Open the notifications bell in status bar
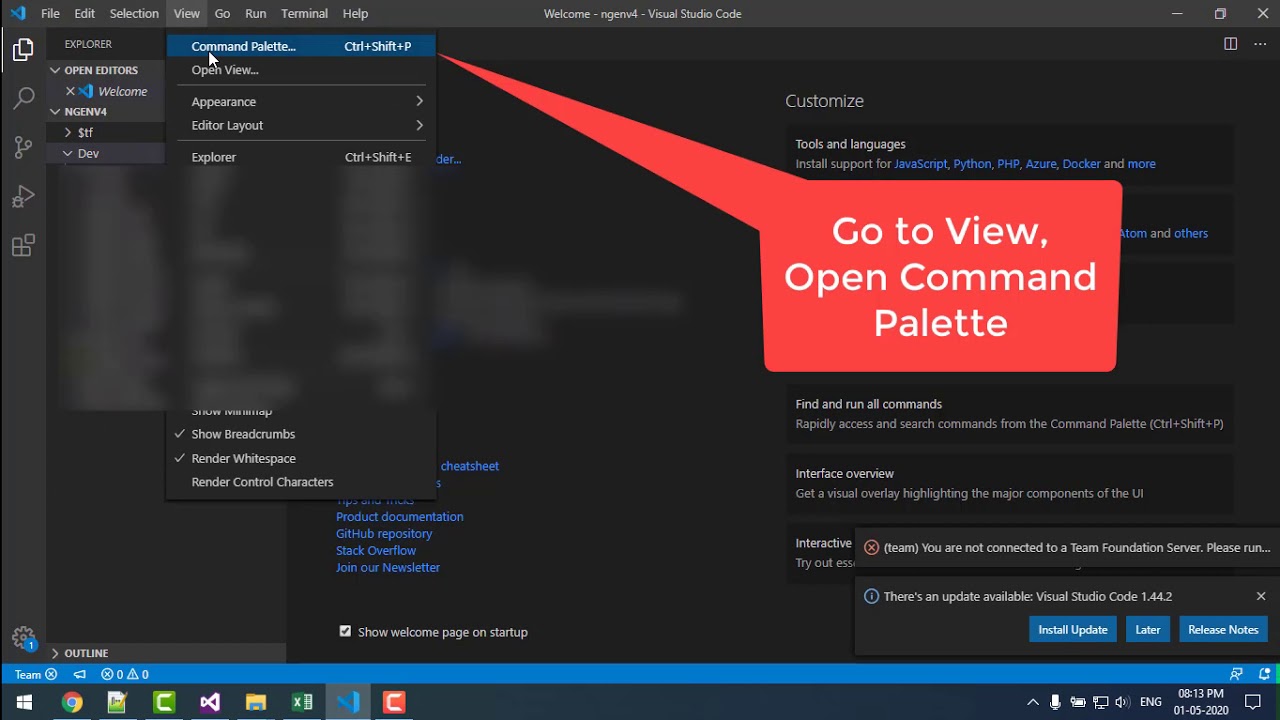The width and height of the screenshot is (1280, 720). coord(1265,674)
